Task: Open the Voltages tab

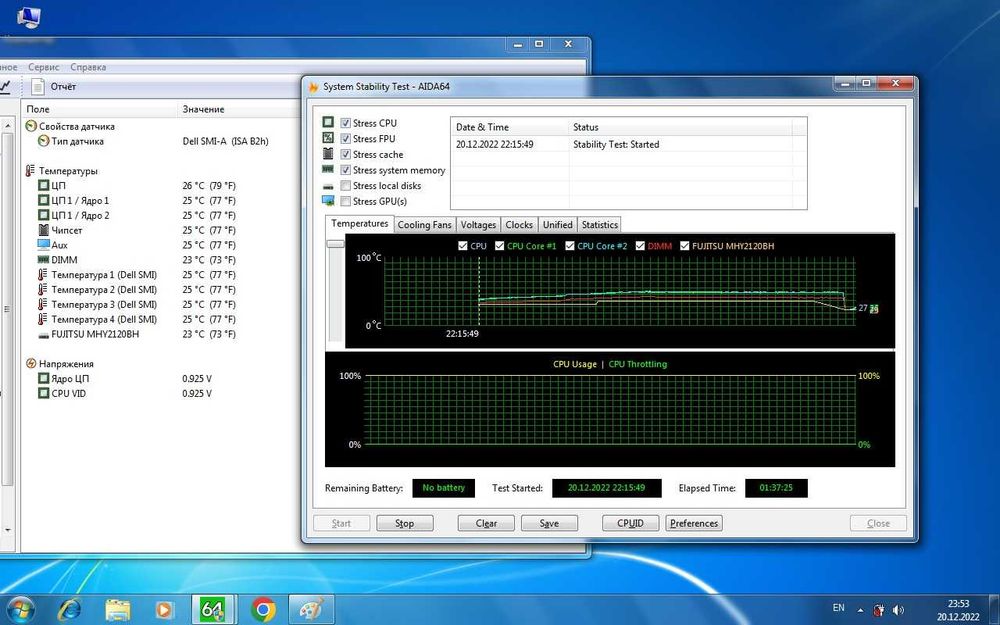Action: pyautogui.click(x=478, y=225)
